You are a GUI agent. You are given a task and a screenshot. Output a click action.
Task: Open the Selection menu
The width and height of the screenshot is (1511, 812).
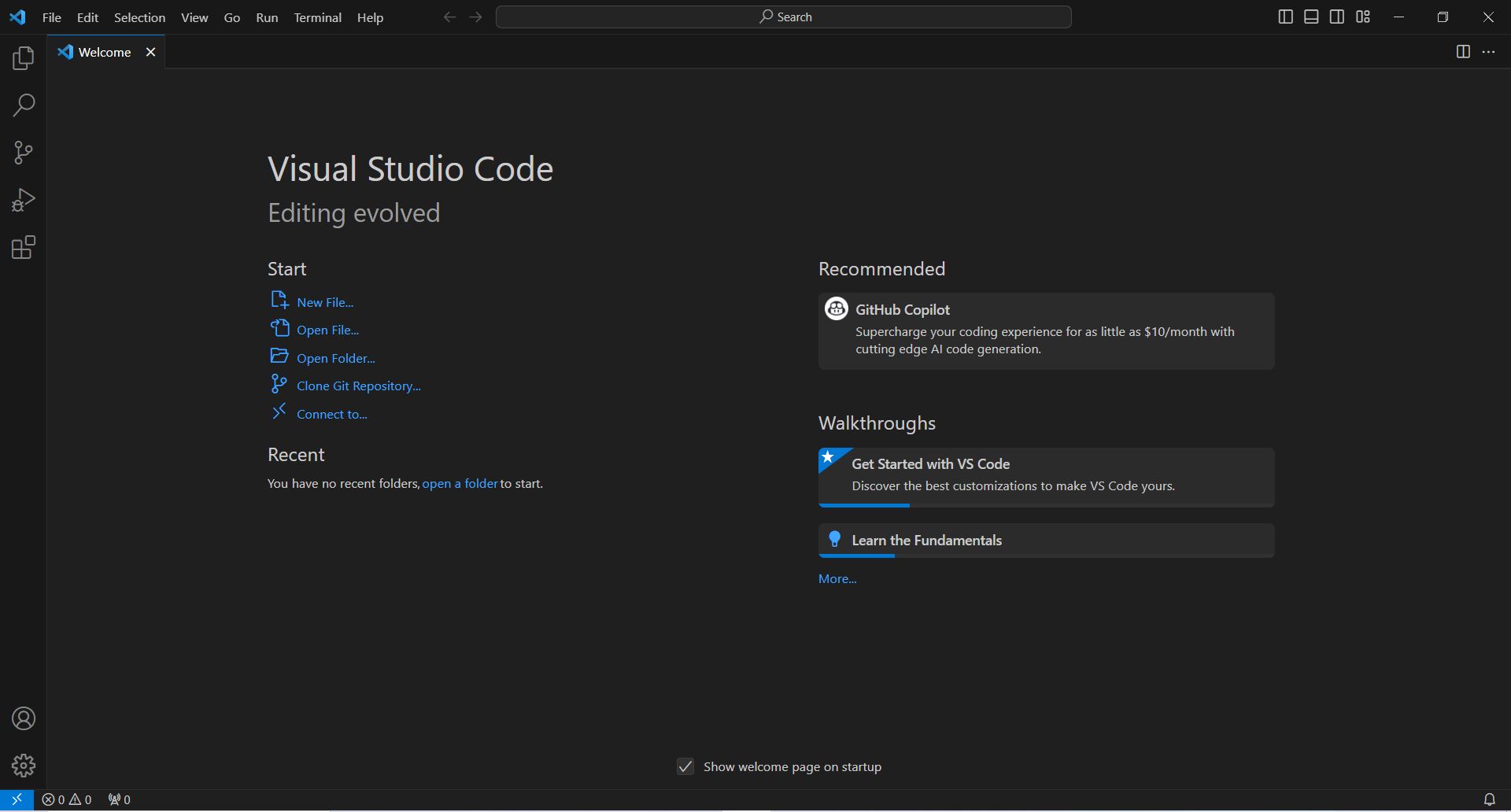(x=139, y=17)
